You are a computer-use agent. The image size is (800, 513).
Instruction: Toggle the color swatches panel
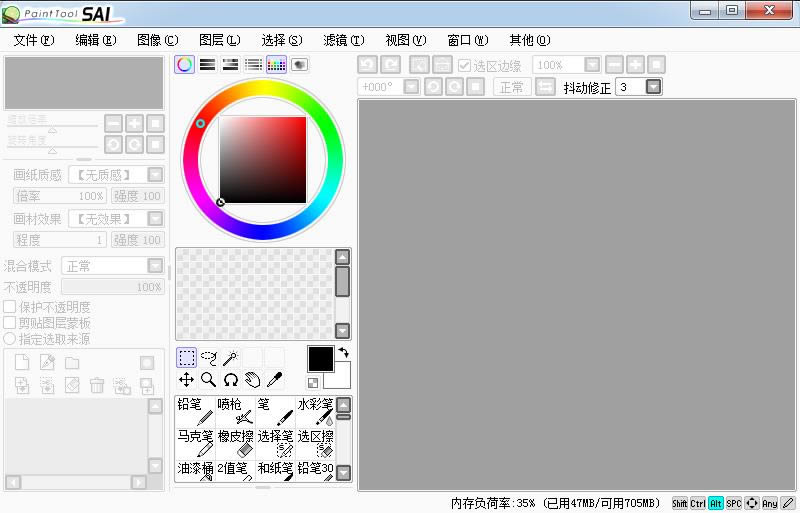(277, 65)
